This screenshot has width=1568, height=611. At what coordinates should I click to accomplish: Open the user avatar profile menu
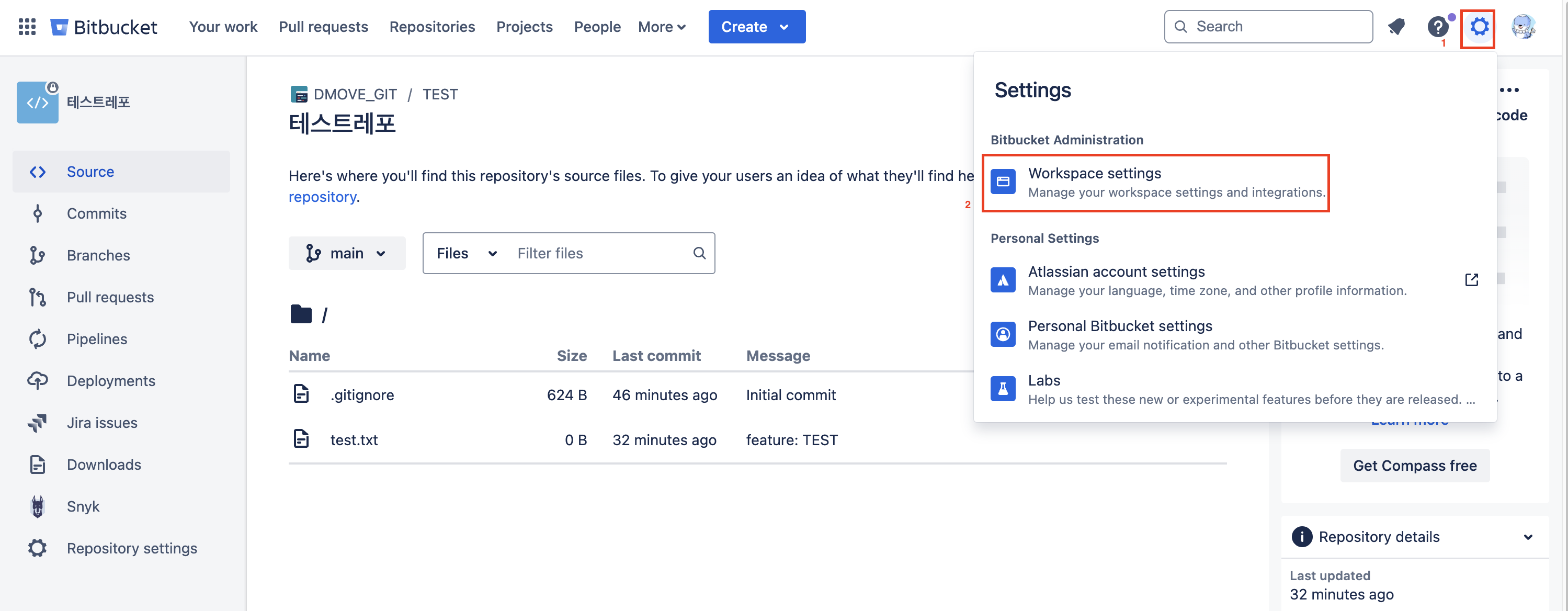[x=1522, y=27]
